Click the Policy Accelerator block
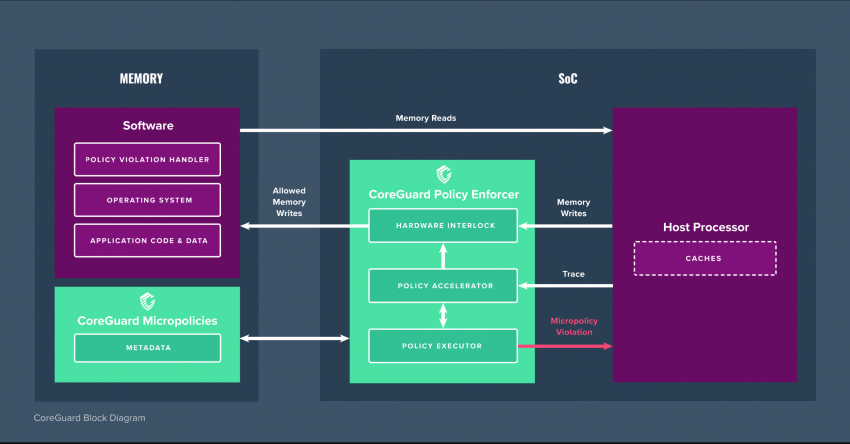Screen dimensions: 850x444 [x=443, y=286]
